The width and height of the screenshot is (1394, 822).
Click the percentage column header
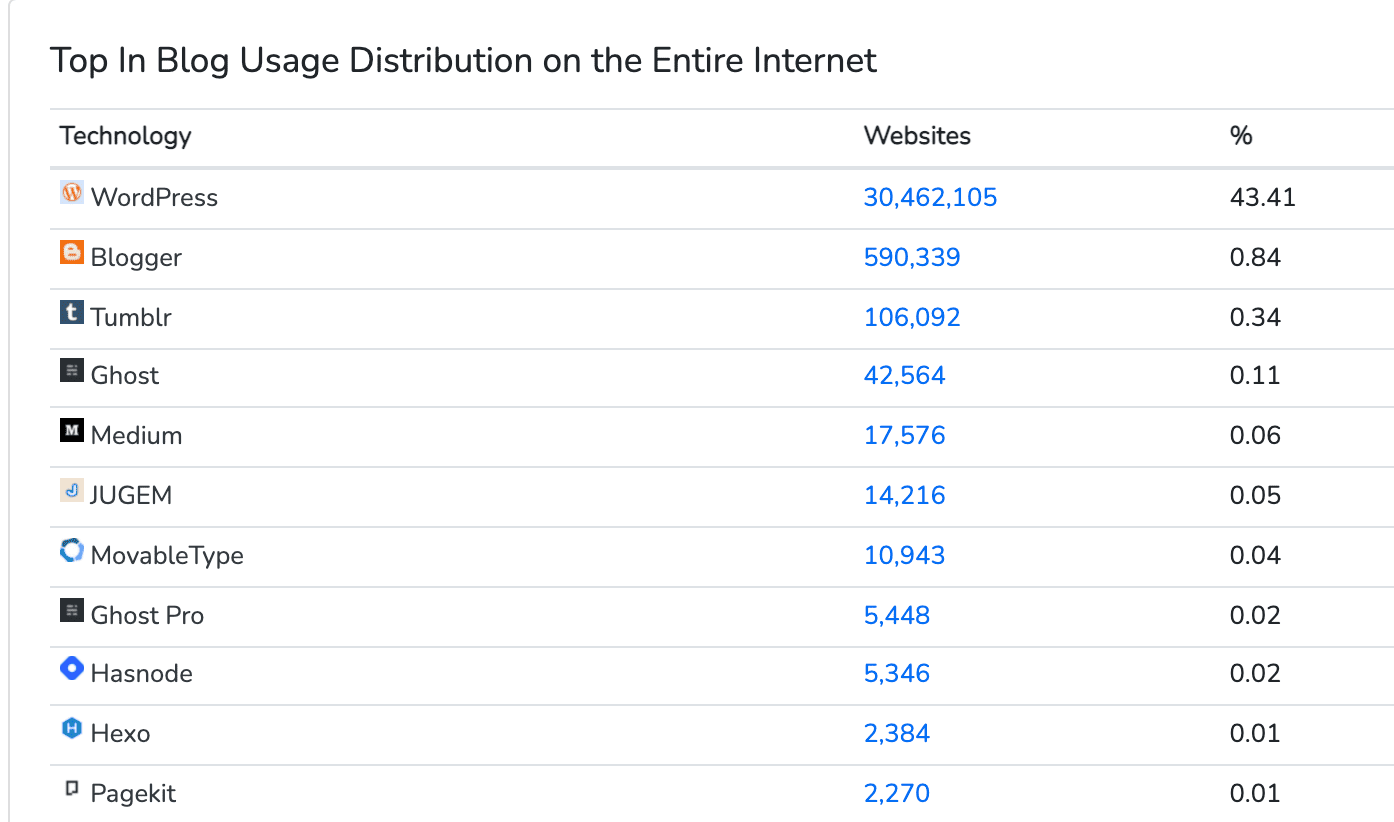pos(1241,136)
